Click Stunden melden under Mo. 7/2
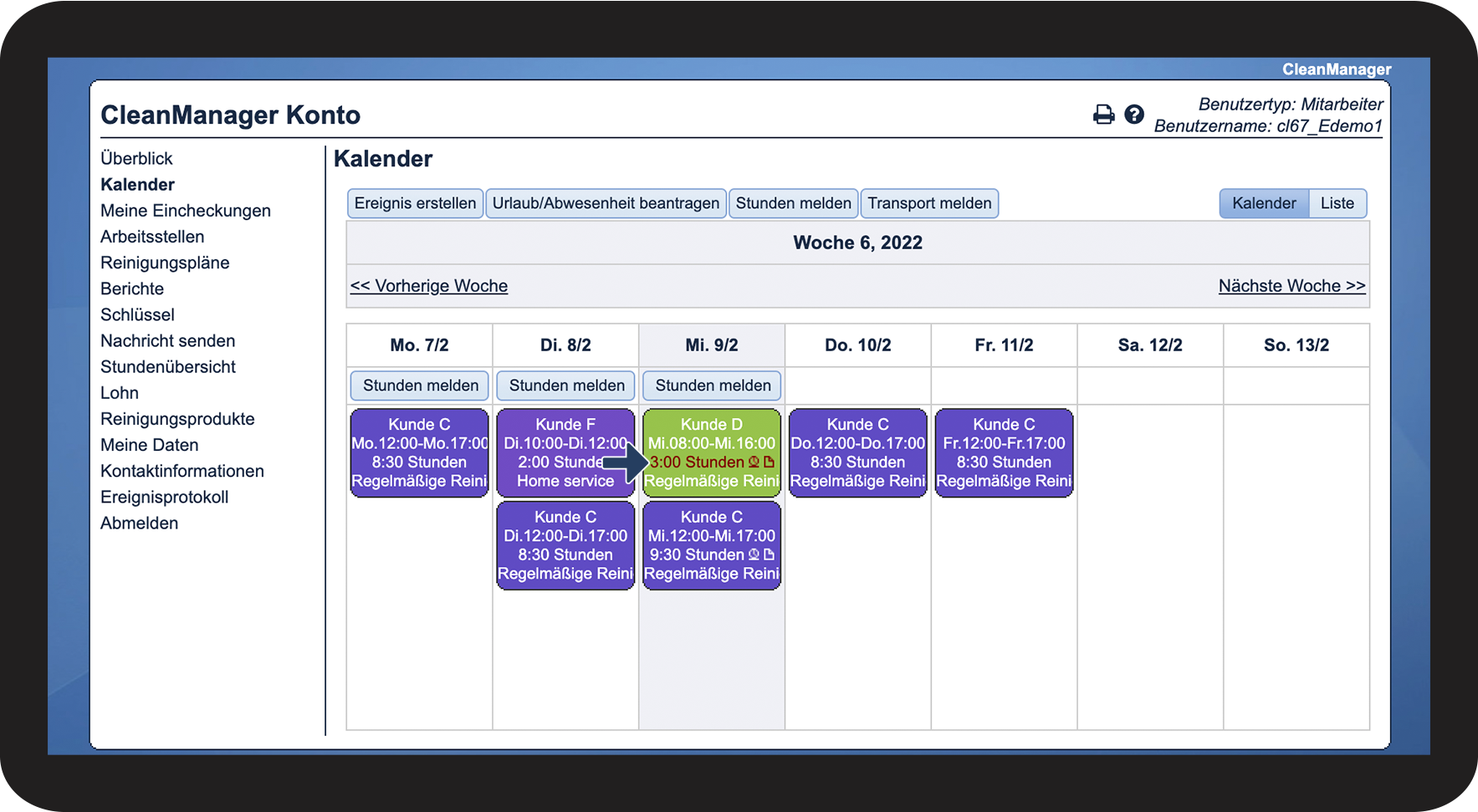1478x812 pixels. (420, 386)
